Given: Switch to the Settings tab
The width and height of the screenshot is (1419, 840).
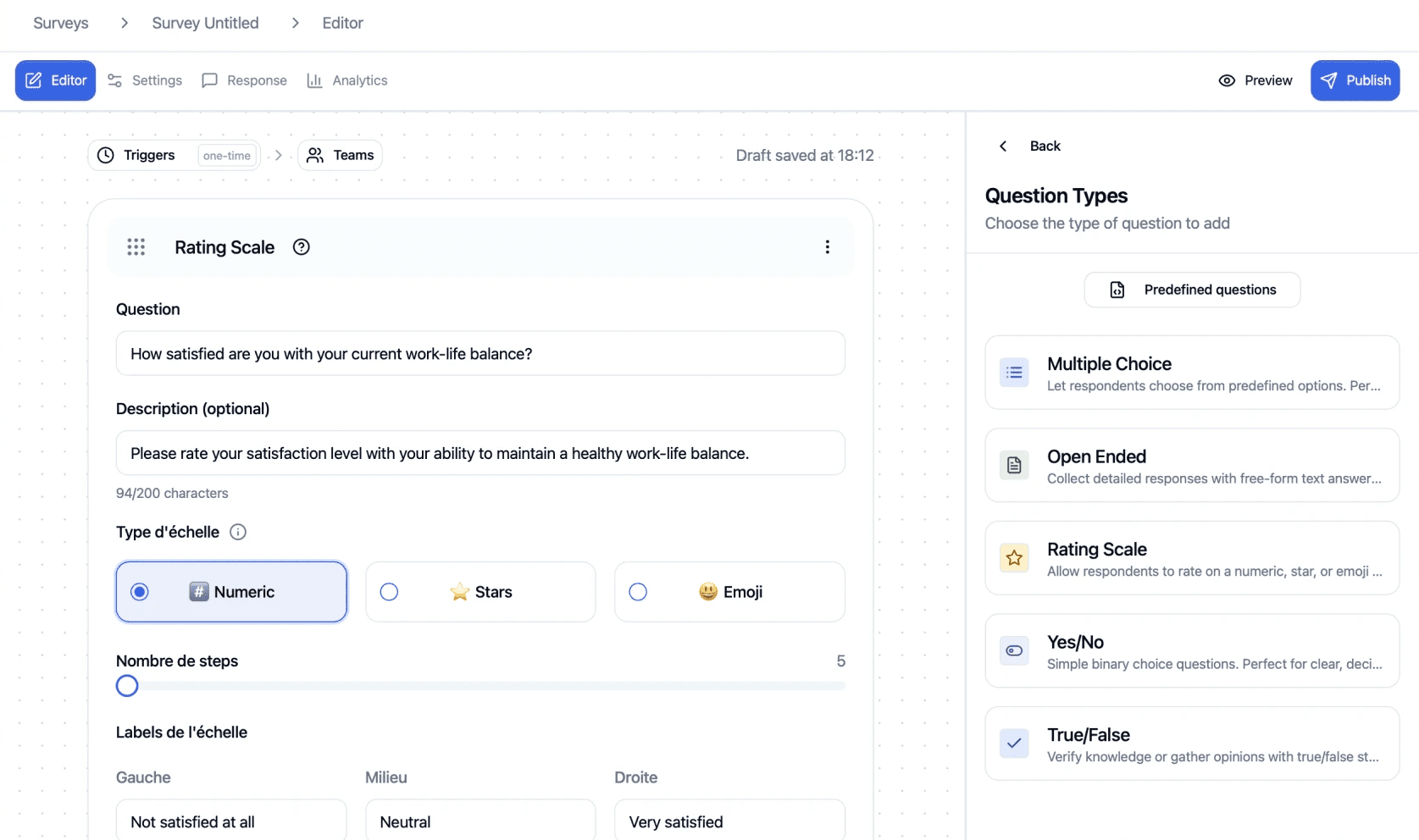Looking at the screenshot, I should pos(145,80).
